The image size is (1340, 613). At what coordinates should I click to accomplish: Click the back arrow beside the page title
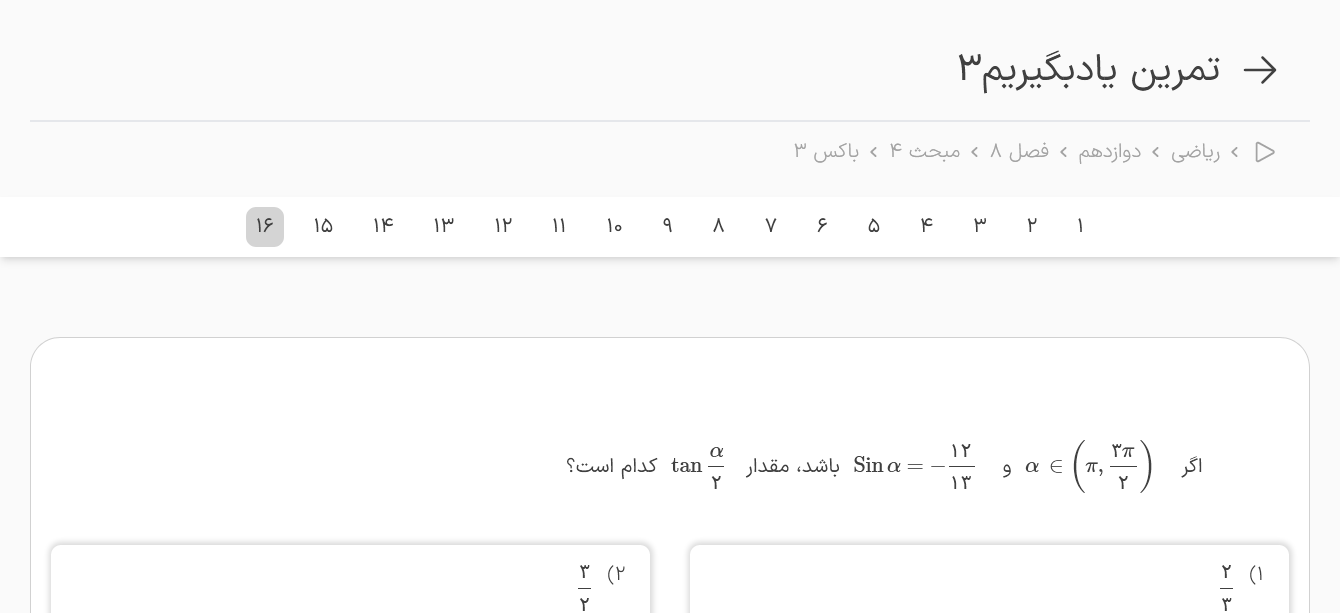1260,70
